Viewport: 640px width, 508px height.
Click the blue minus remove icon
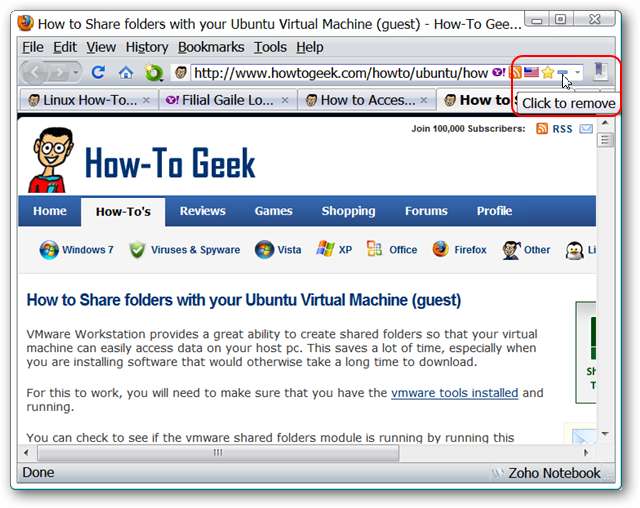pyautogui.click(x=562, y=73)
